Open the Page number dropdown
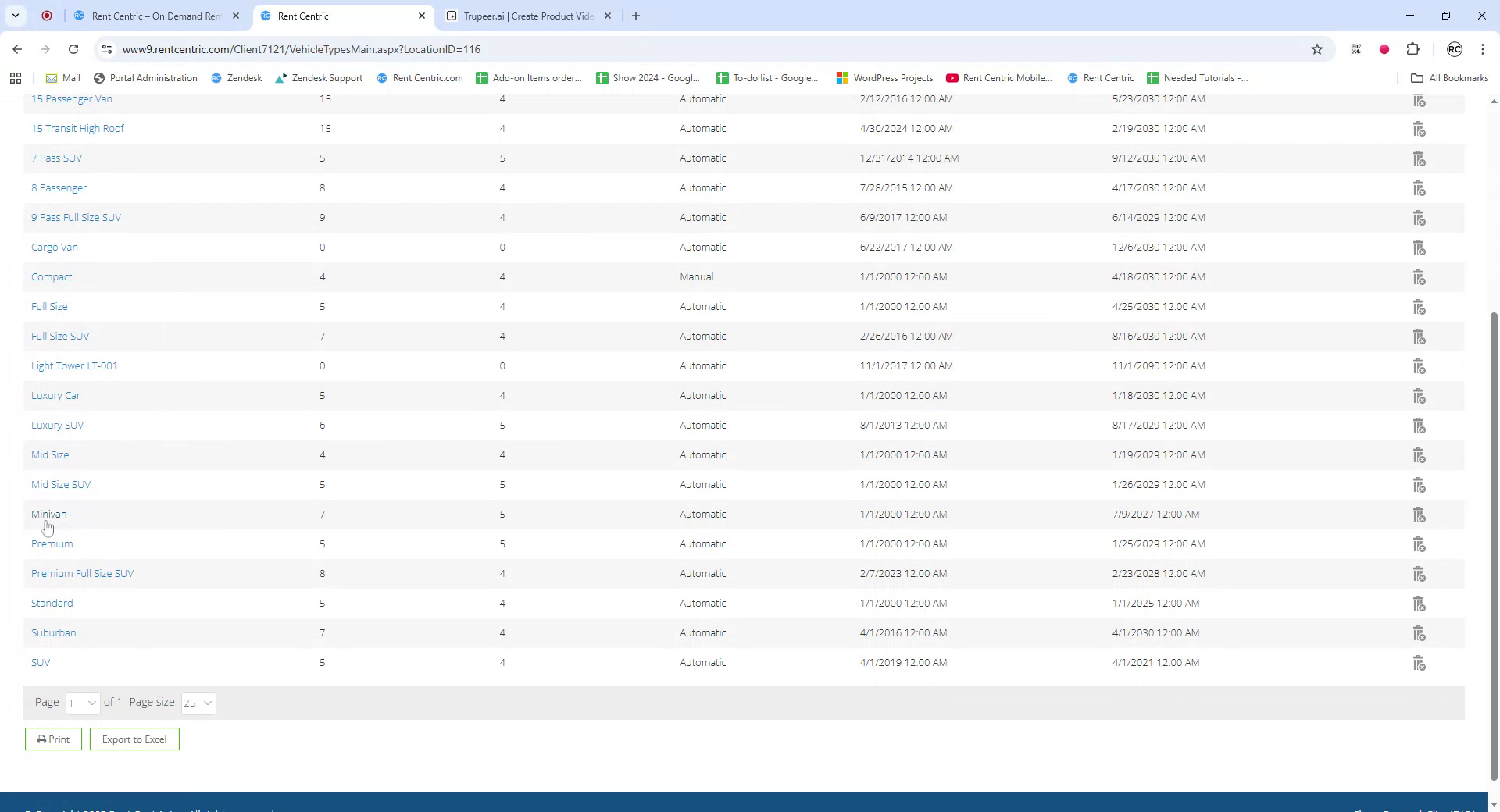 [83, 703]
